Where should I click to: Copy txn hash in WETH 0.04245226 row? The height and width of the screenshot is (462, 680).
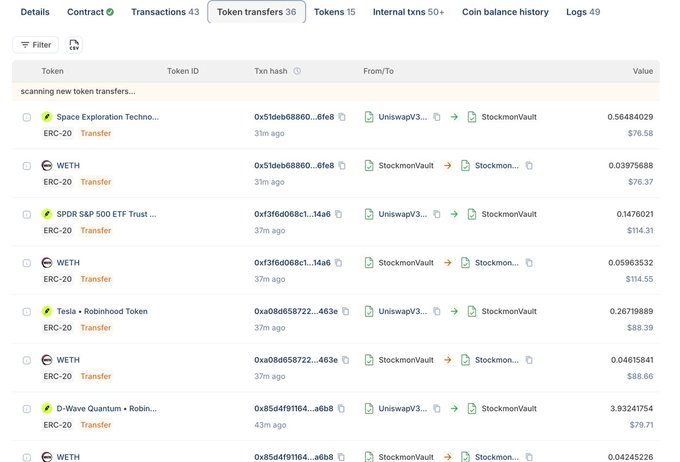[x=341, y=457]
